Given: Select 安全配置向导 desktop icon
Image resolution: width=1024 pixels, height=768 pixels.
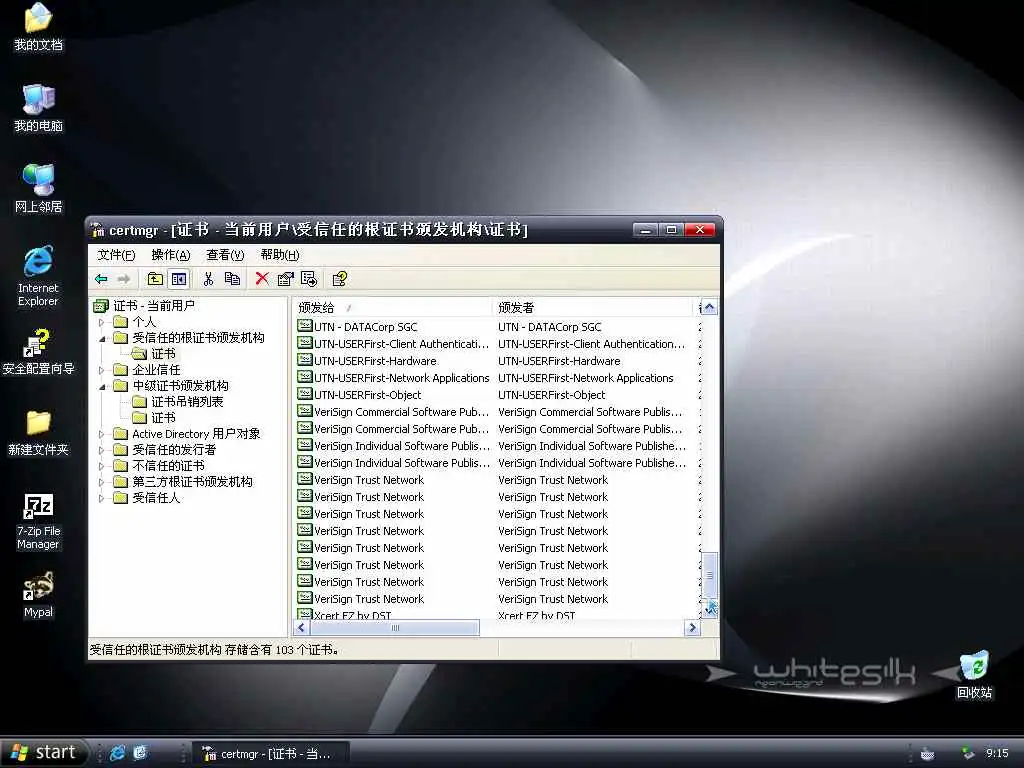Looking at the screenshot, I should click(39, 352).
